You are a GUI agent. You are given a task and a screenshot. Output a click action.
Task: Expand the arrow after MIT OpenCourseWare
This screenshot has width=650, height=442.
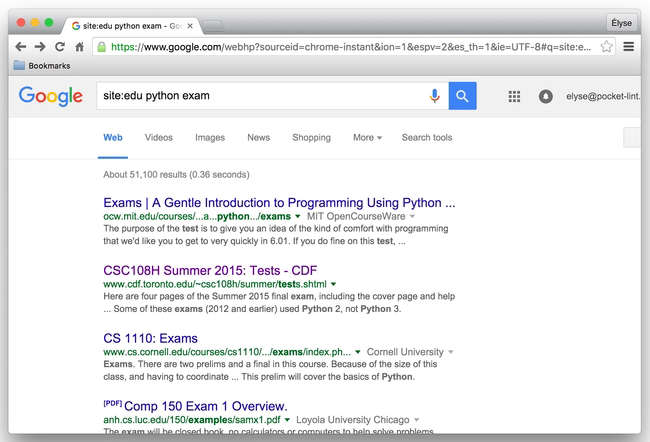click(x=412, y=216)
